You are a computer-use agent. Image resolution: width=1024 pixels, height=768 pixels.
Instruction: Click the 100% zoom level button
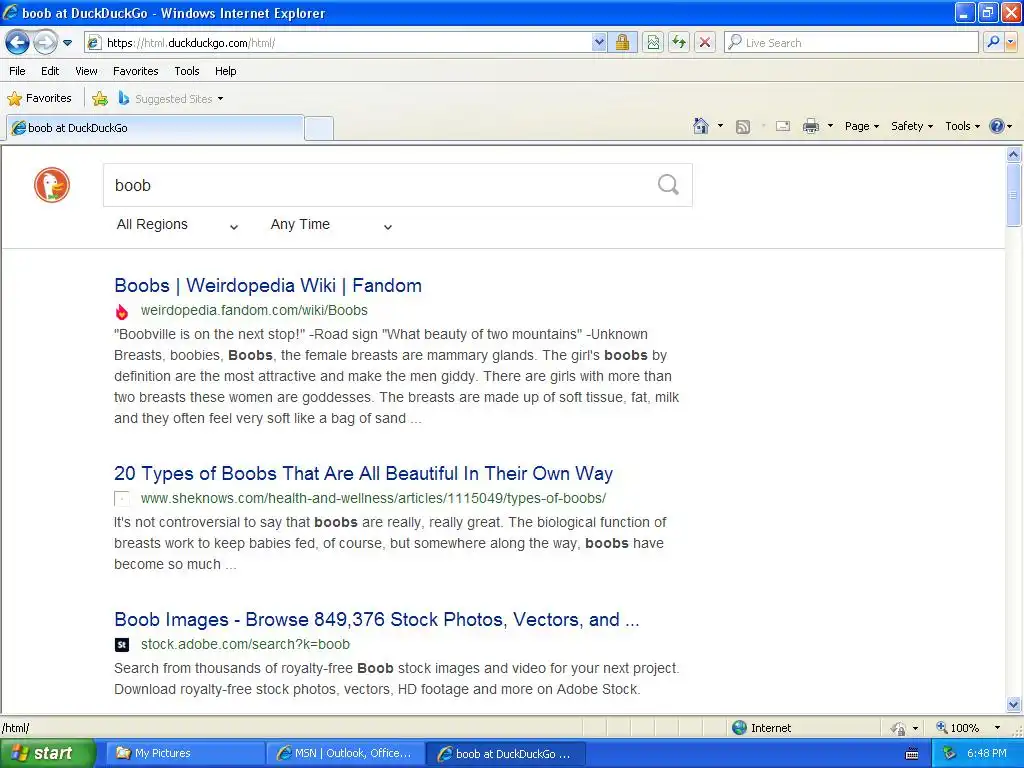pos(958,728)
